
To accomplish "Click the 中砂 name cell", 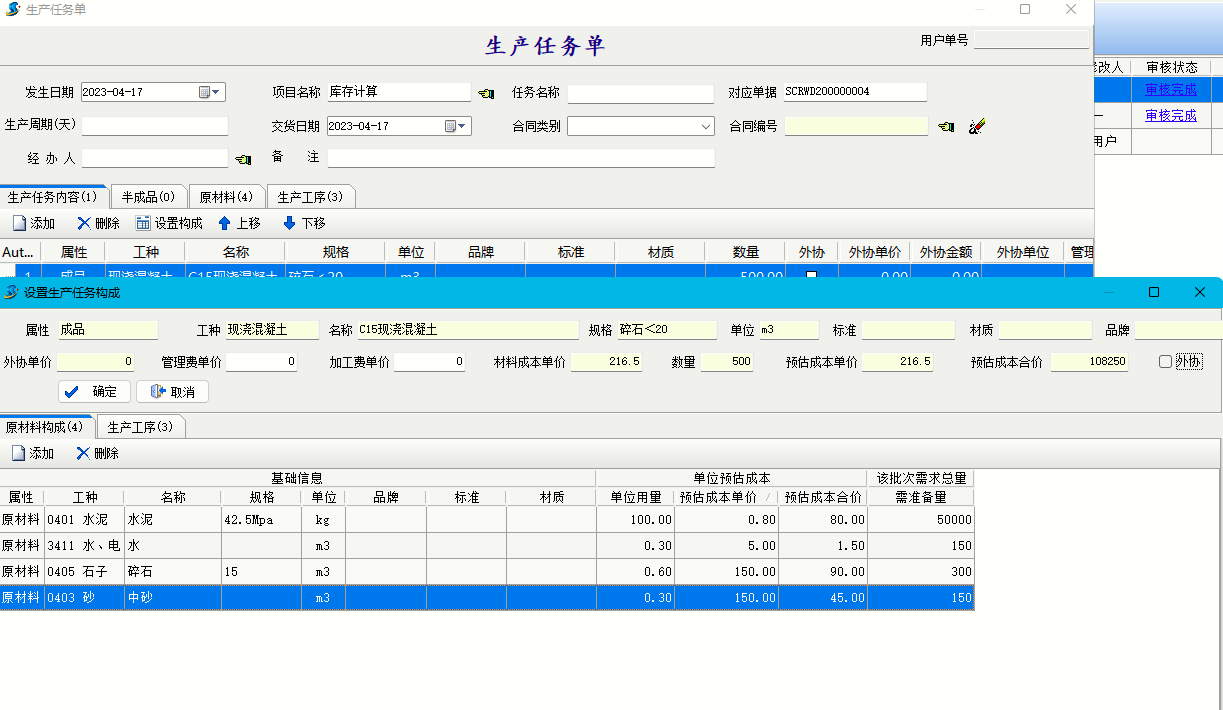I will tap(172, 598).
